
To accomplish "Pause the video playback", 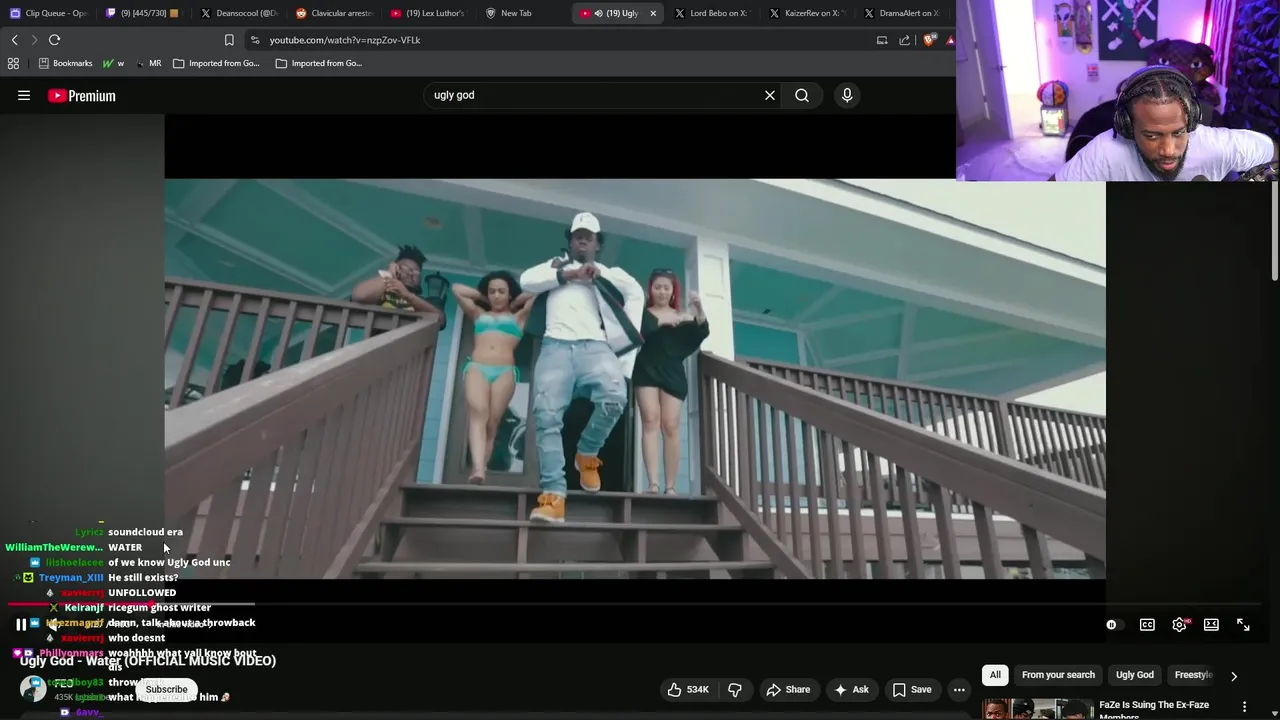I will [20, 625].
